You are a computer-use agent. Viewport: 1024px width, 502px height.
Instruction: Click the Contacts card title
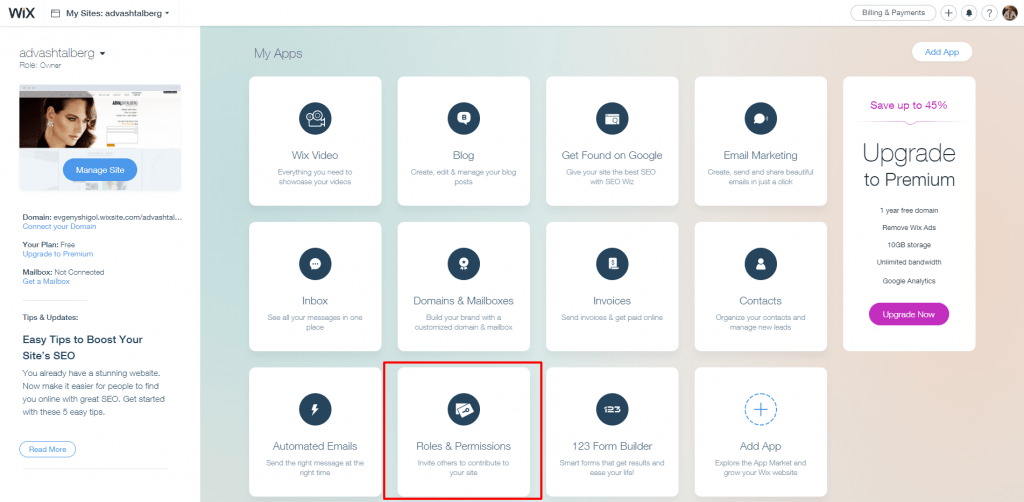tap(760, 301)
